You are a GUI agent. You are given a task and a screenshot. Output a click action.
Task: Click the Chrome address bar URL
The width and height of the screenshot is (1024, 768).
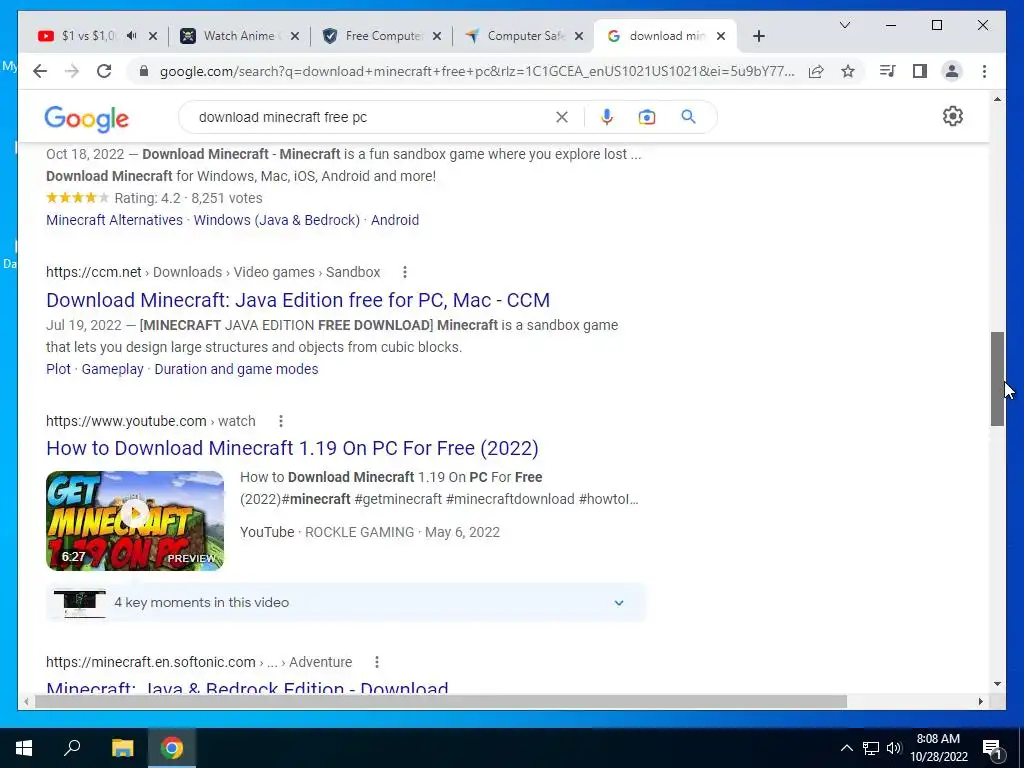[477, 71]
